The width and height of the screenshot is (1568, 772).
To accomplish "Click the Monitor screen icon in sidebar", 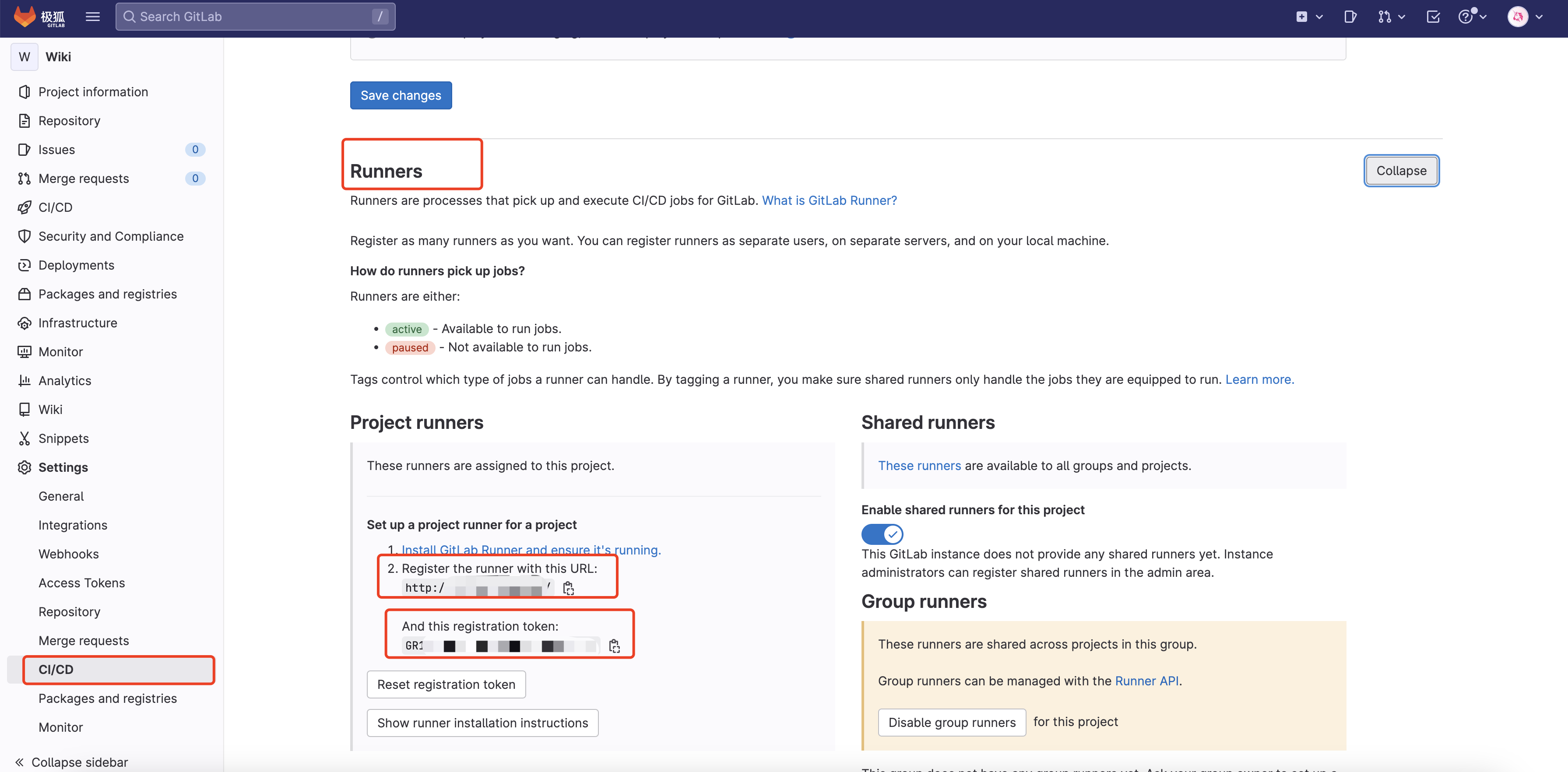I will point(25,351).
